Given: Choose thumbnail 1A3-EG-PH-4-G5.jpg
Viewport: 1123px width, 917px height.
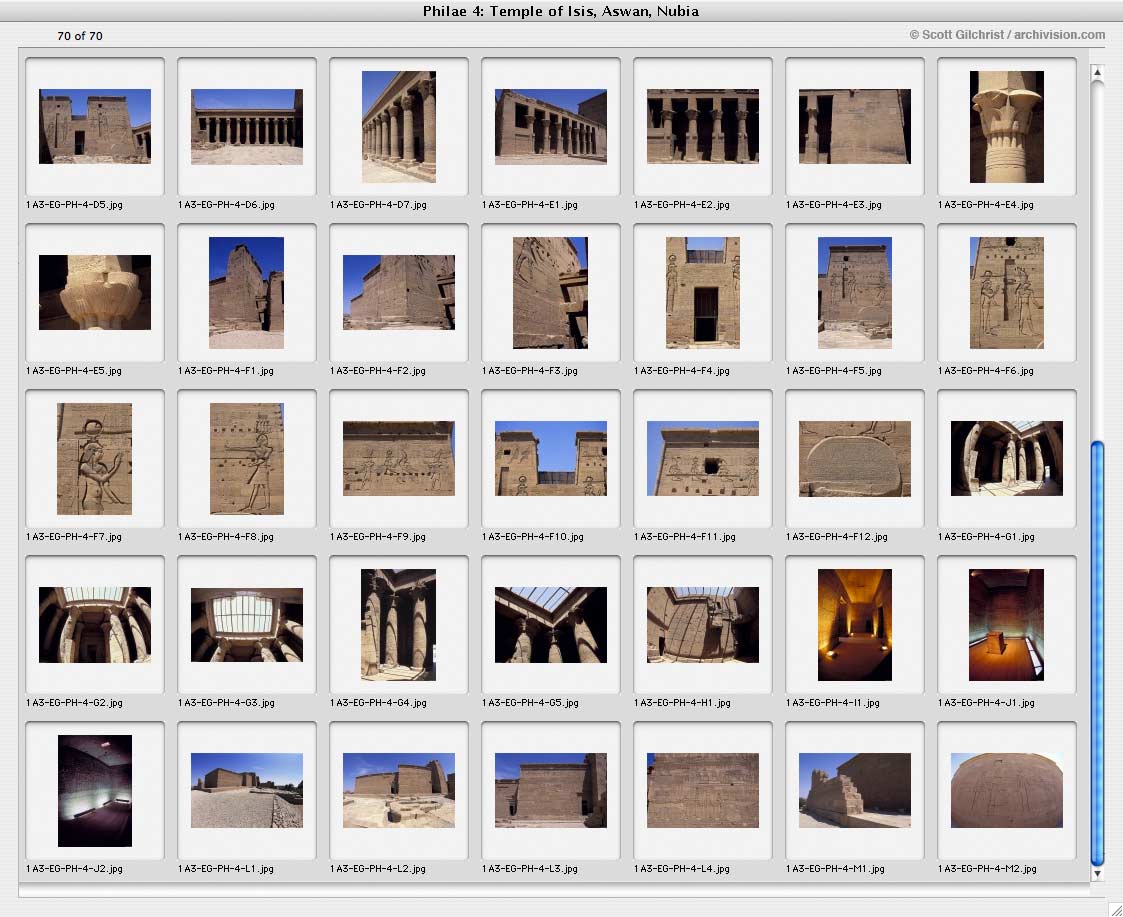Looking at the screenshot, I should coord(551,625).
